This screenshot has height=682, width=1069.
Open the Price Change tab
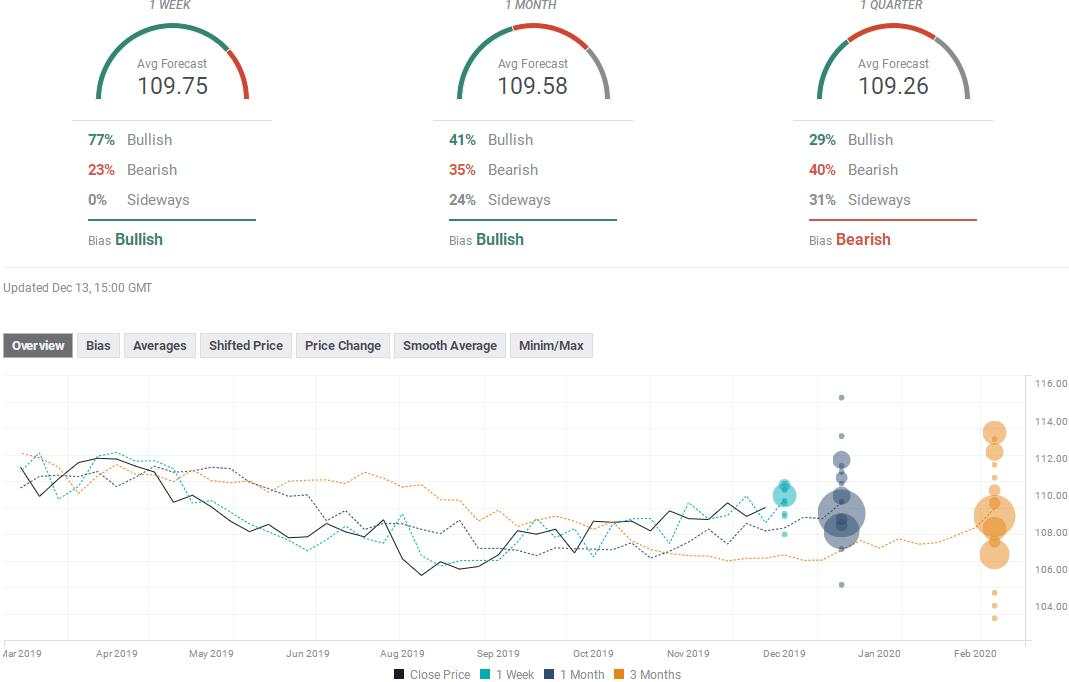(x=343, y=346)
